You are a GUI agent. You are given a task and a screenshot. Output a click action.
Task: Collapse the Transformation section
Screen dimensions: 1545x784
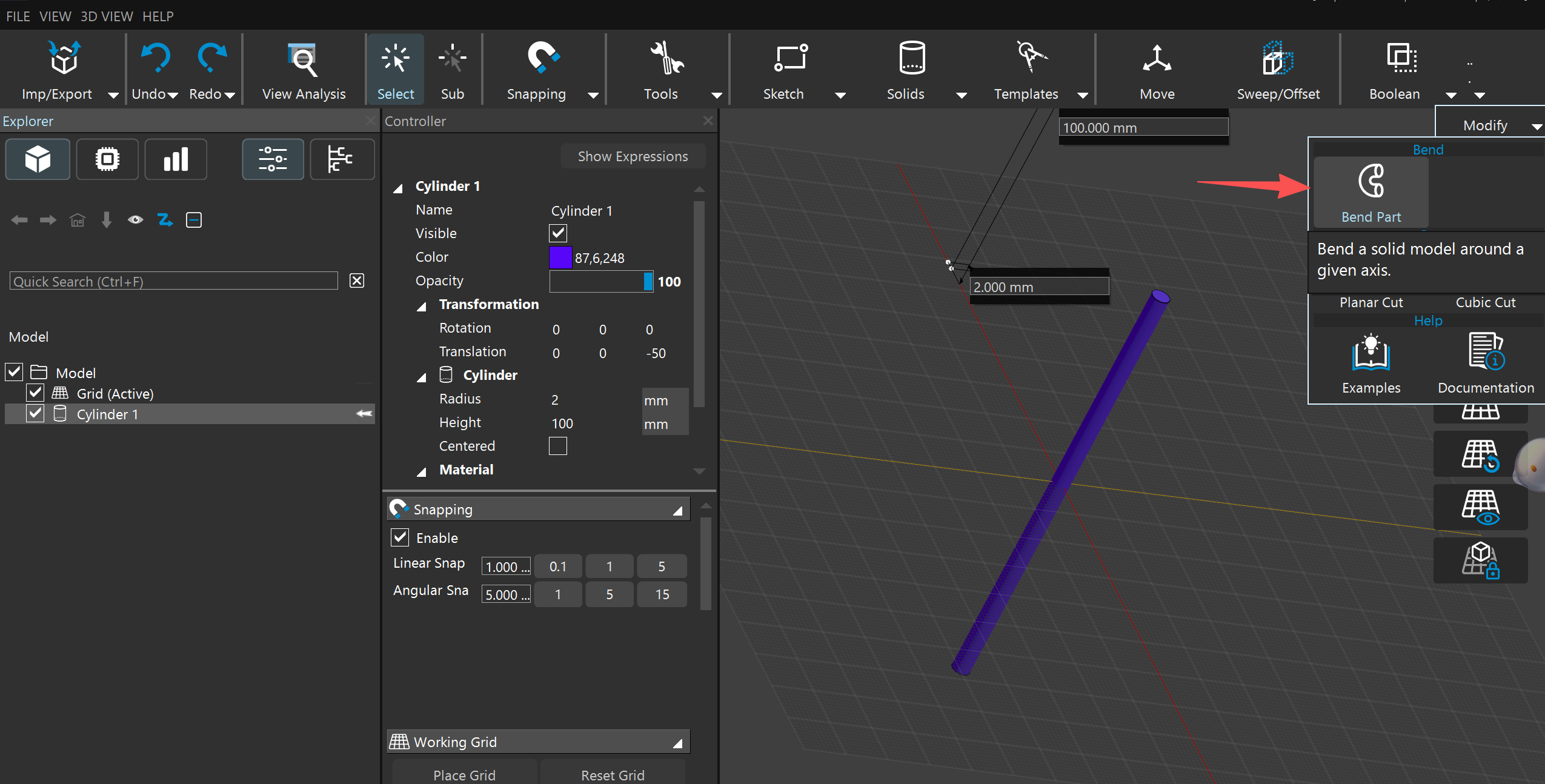[x=422, y=306]
